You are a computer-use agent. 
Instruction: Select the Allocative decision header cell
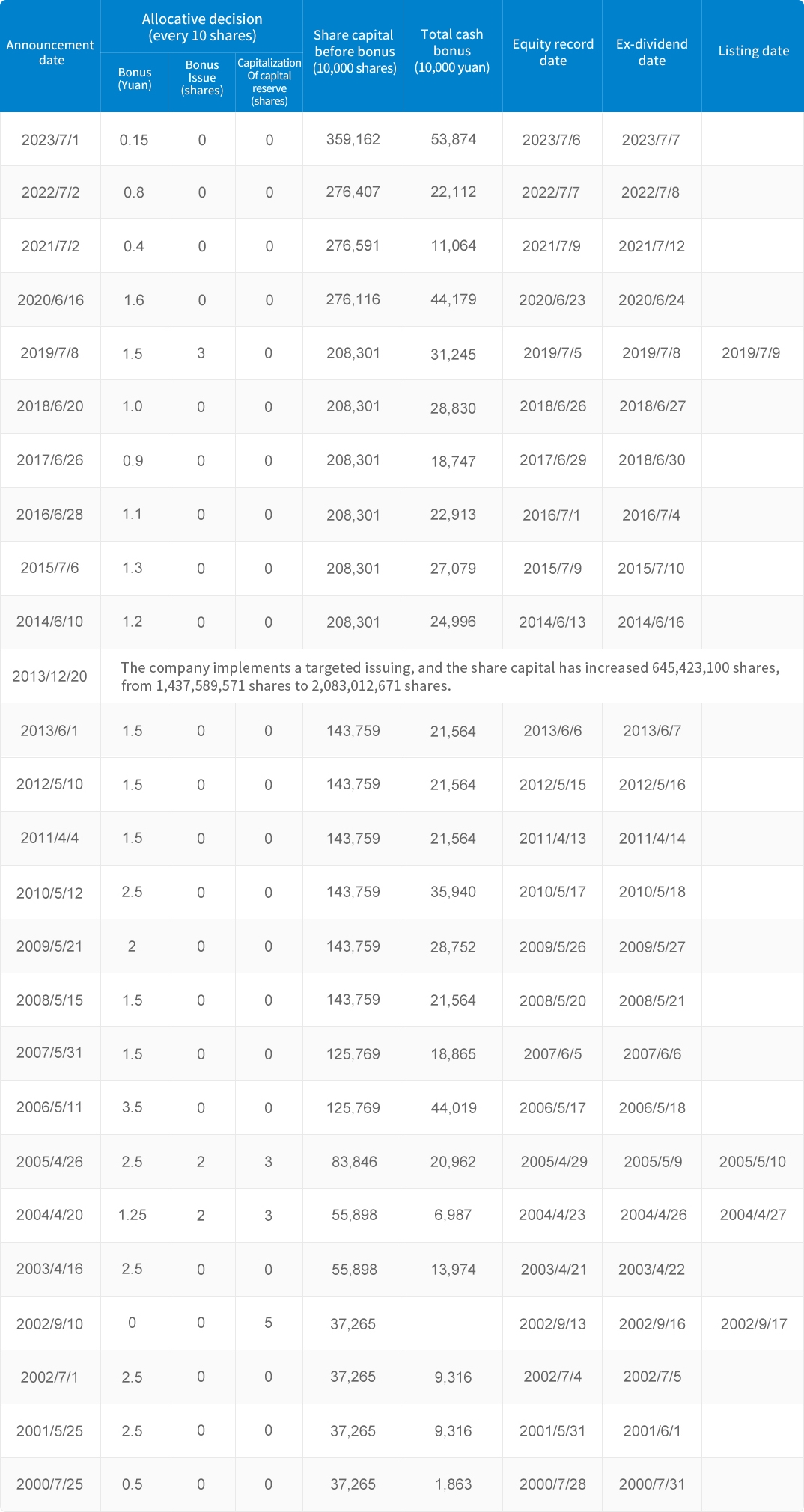(x=202, y=27)
